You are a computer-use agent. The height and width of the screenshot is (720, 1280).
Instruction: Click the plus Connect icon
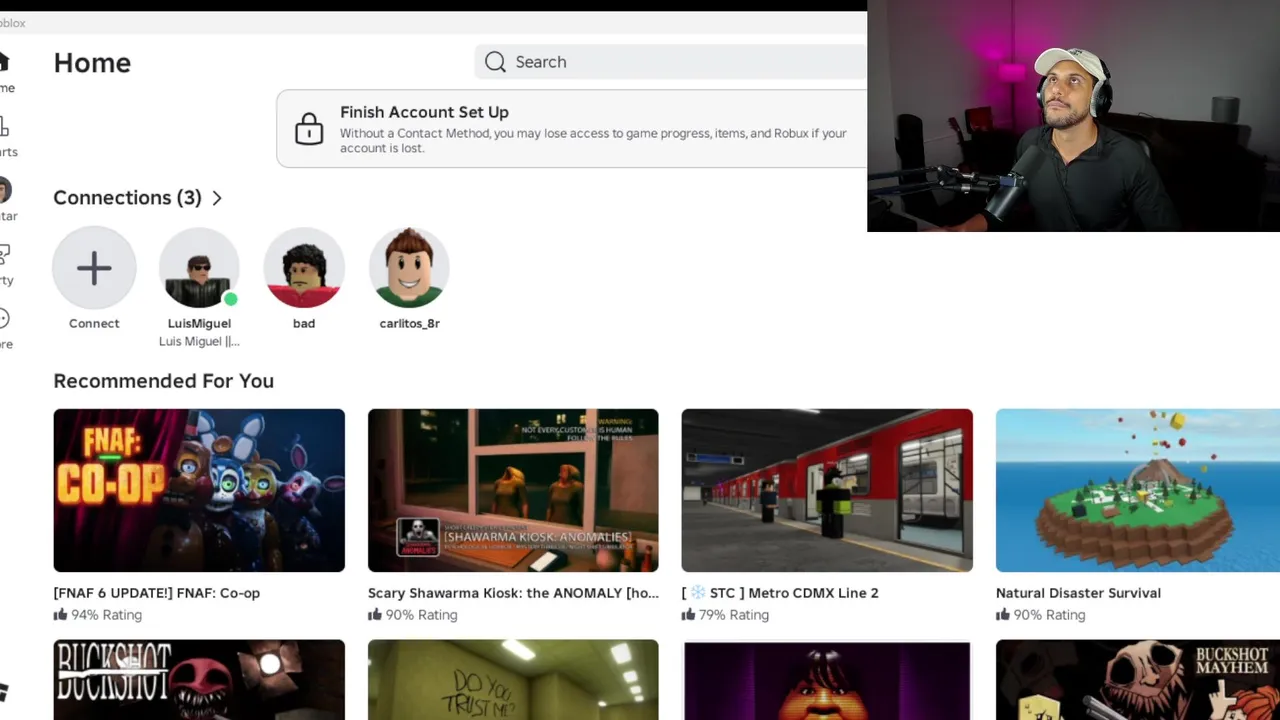94,268
